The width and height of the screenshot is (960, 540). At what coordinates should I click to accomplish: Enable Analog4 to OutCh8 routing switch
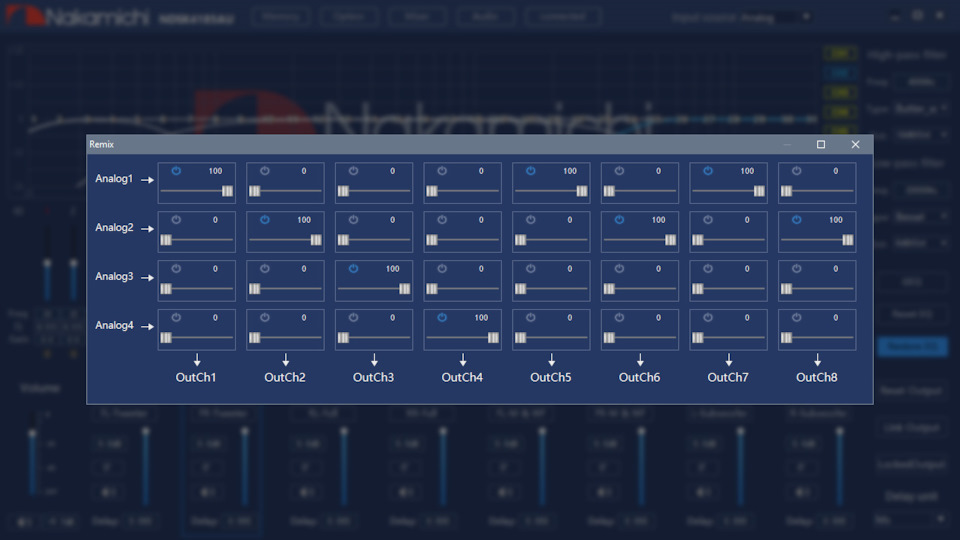click(797, 317)
